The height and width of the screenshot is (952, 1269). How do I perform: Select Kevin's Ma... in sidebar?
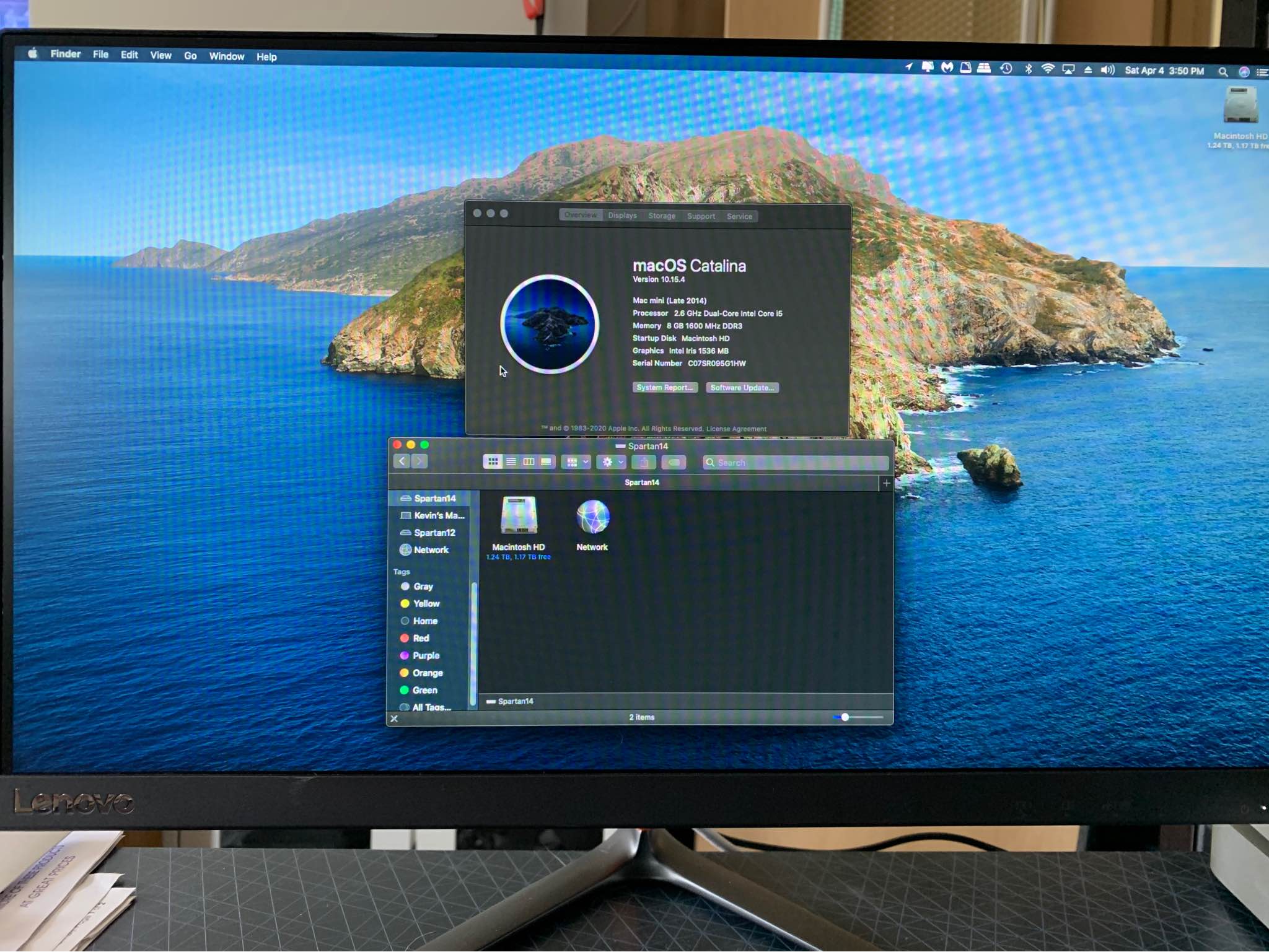(x=433, y=515)
